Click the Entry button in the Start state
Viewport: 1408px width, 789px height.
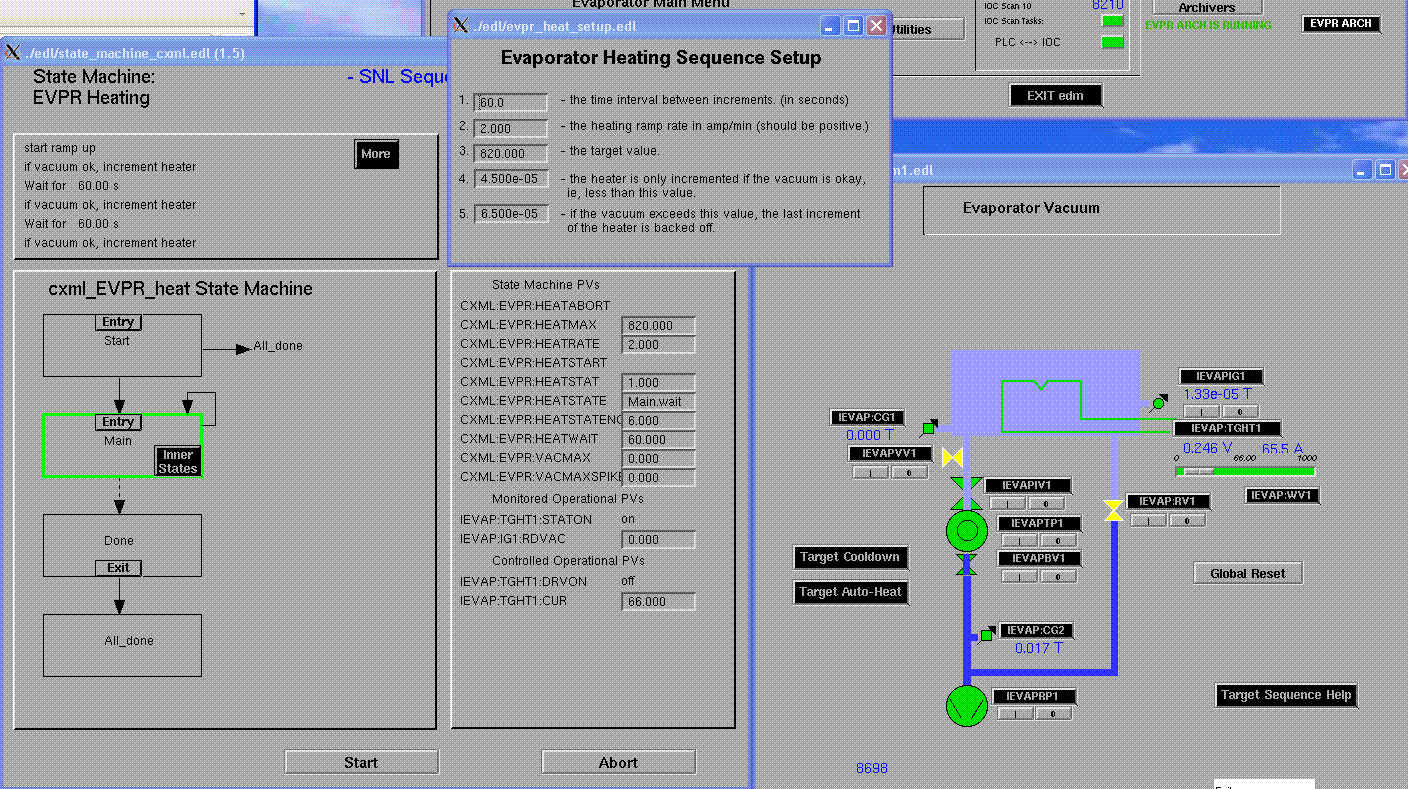pos(118,322)
